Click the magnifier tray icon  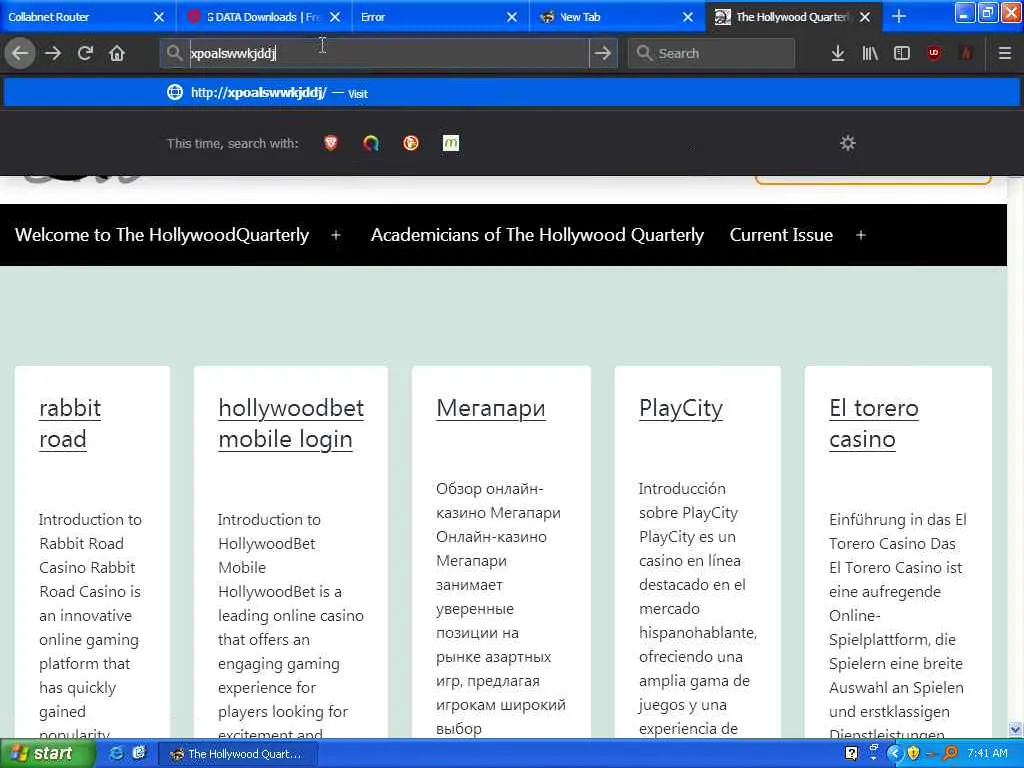point(950,754)
